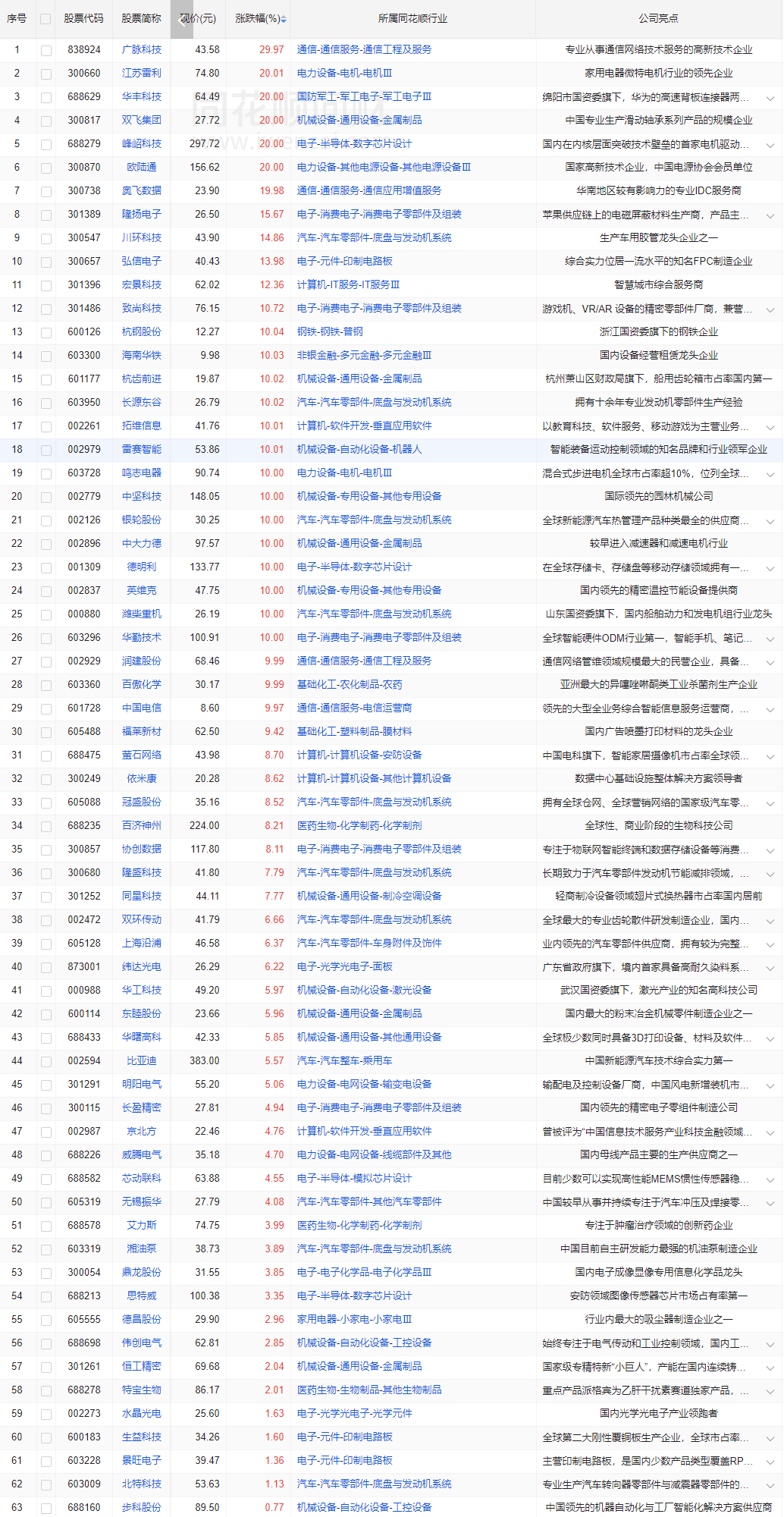784x1517 pixels.
Task: Click the price 297.72 cell
Action: coord(205,143)
